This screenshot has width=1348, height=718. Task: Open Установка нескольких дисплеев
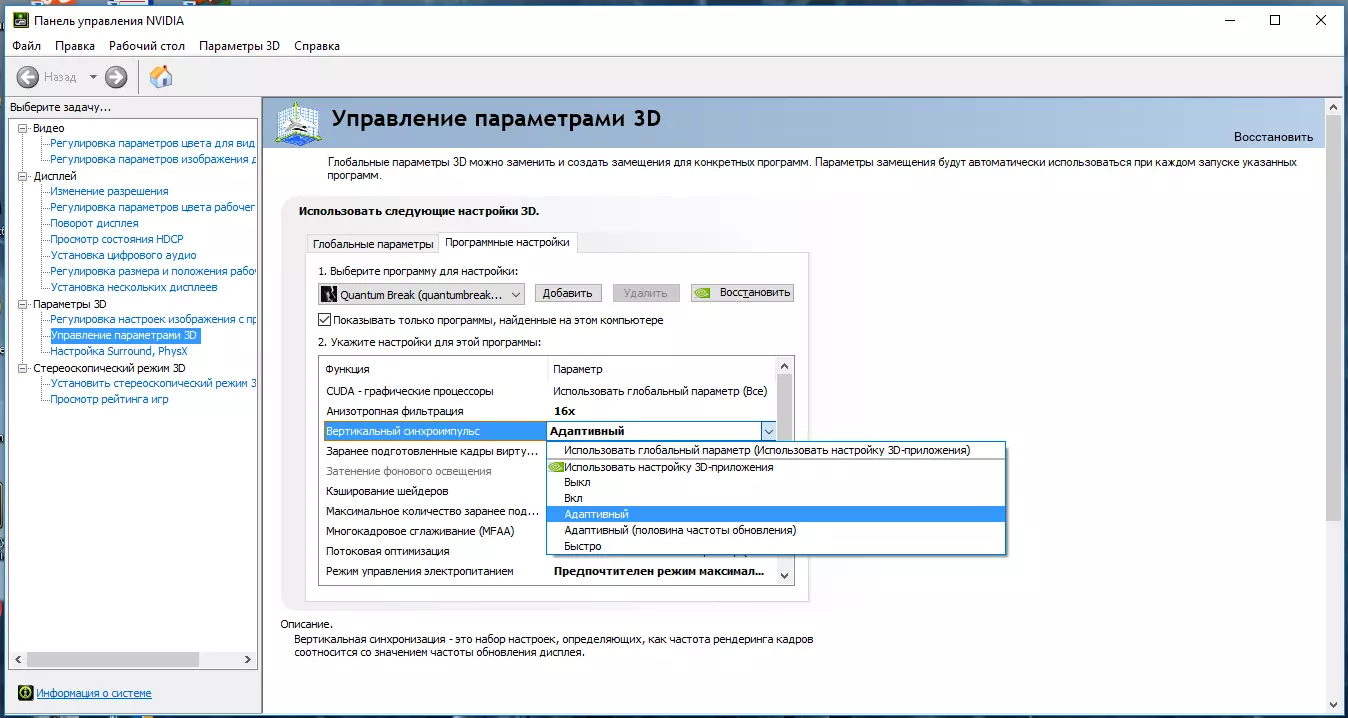pos(134,287)
